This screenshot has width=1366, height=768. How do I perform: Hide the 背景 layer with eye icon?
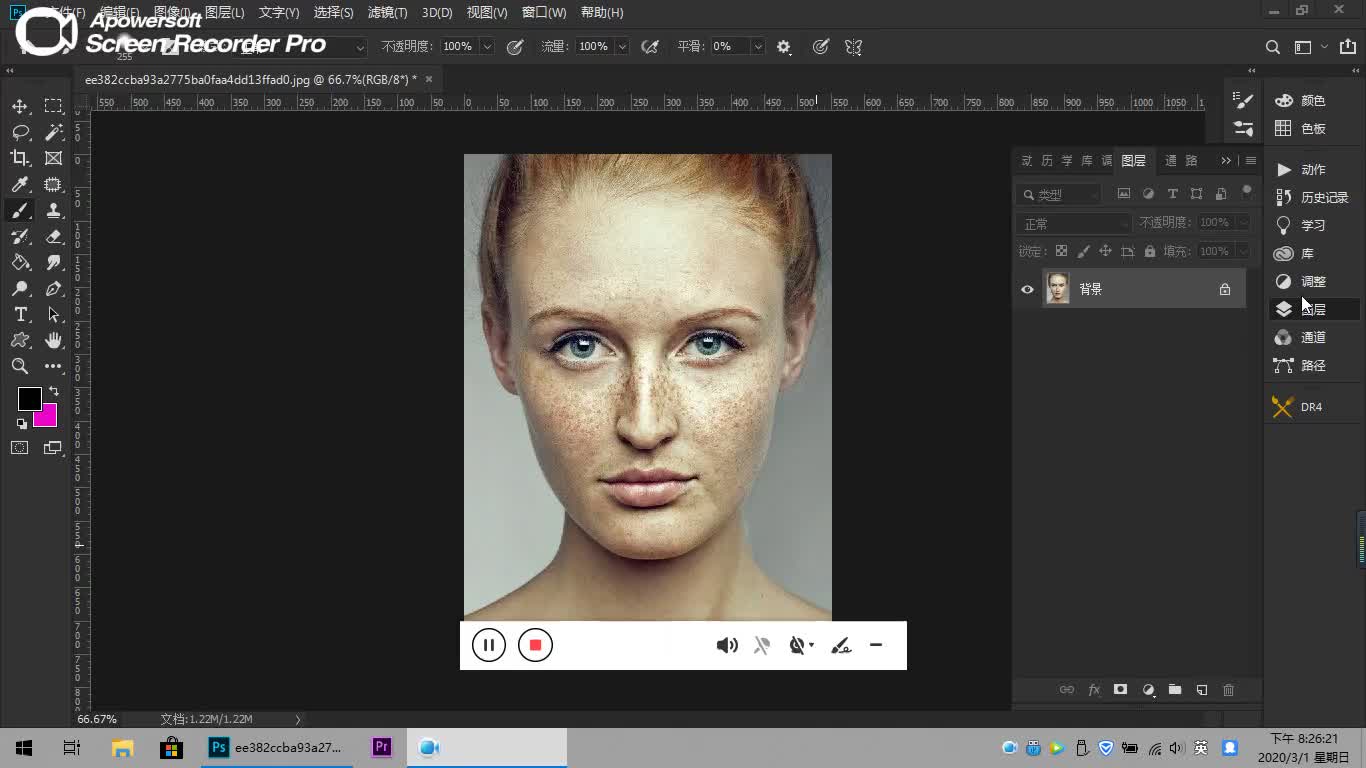click(1027, 289)
